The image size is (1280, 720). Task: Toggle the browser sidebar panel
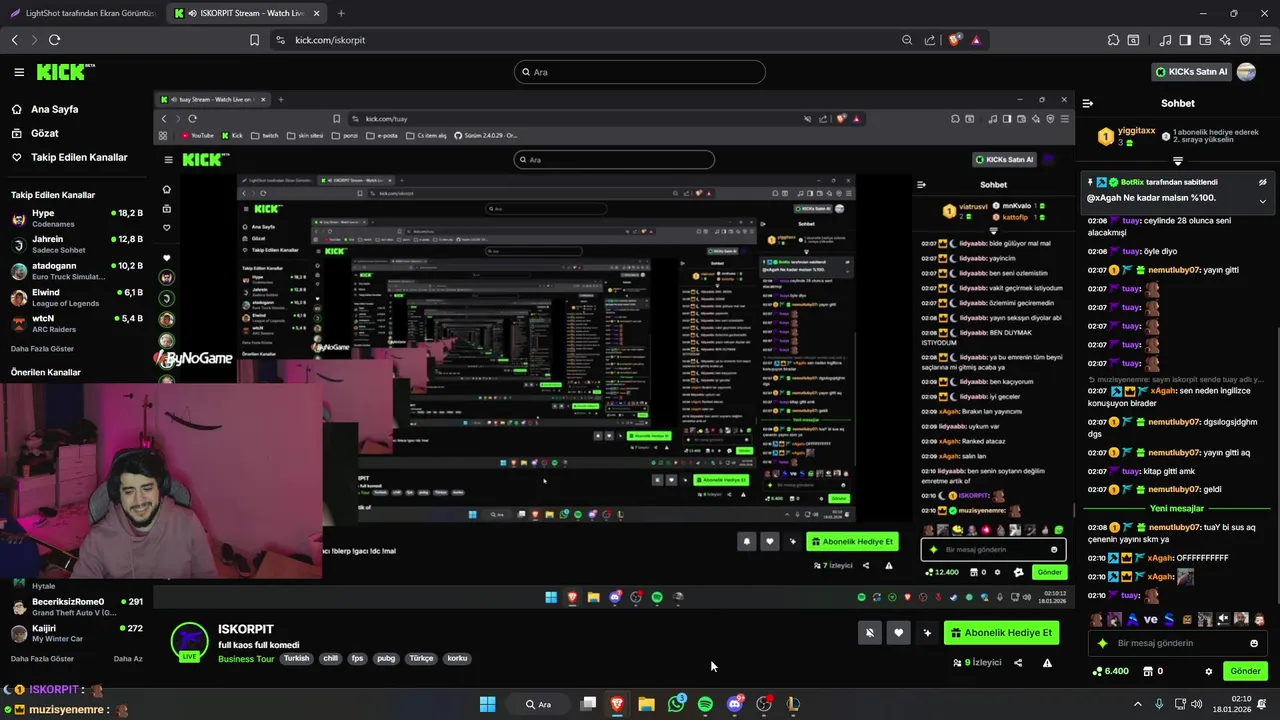tap(1185, 40)
